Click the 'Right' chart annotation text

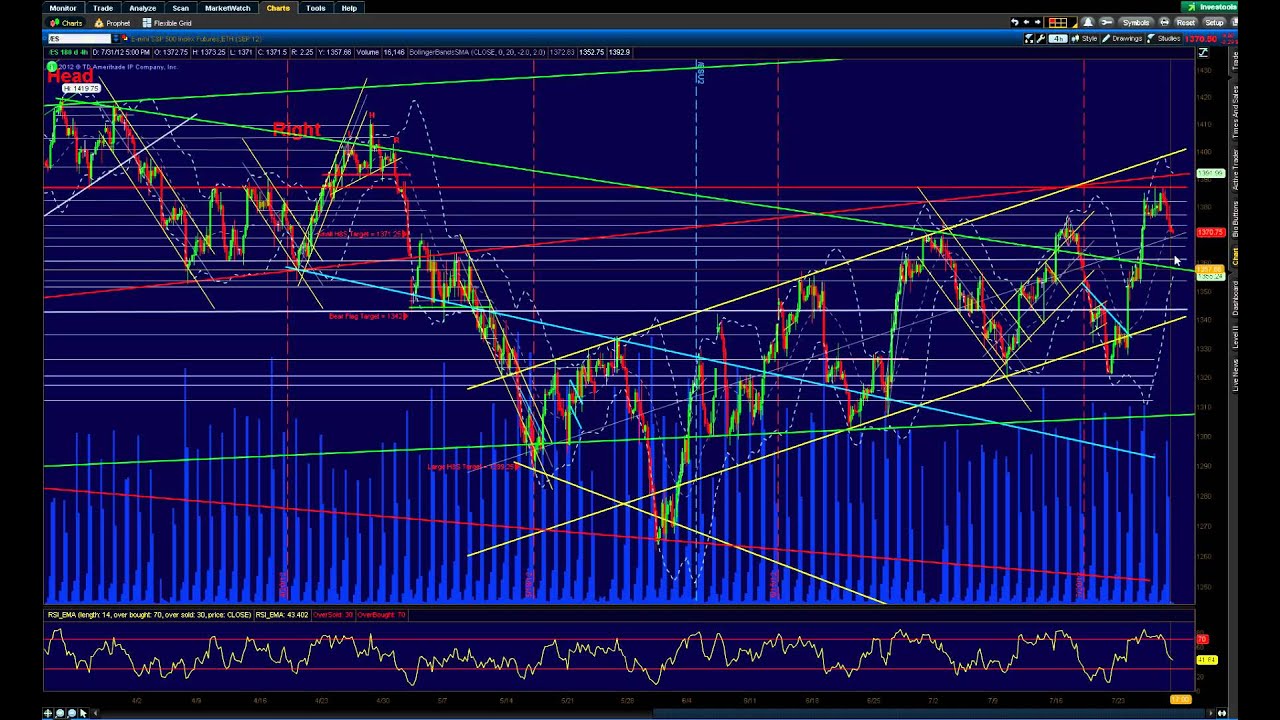tap(296, 129)
